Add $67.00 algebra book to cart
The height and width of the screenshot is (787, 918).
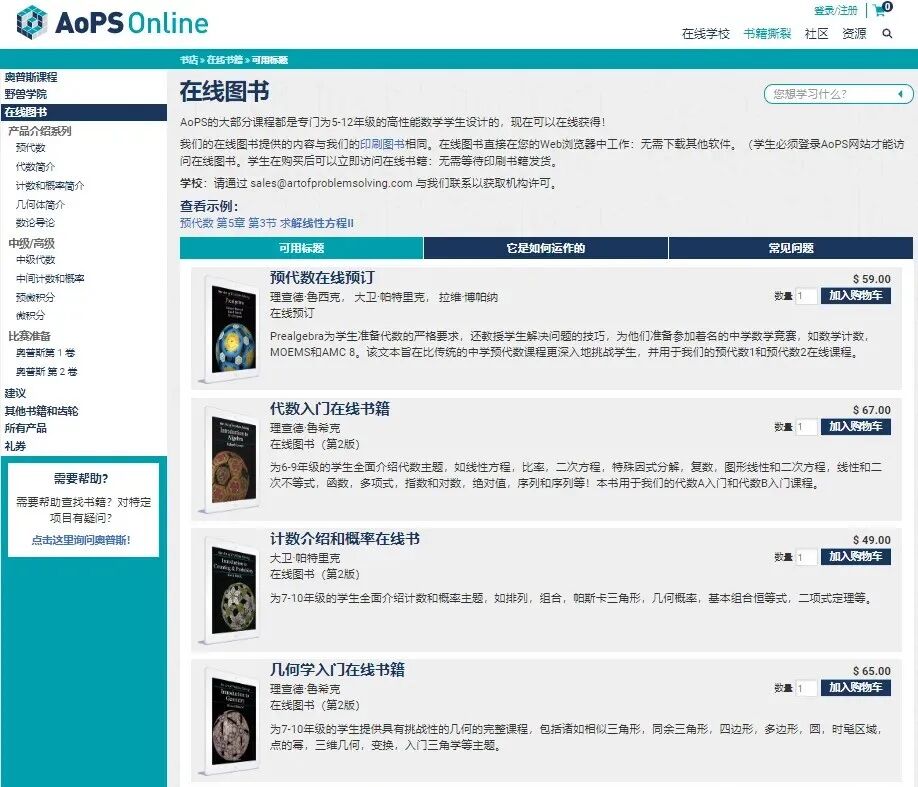(x=855, y=427)
